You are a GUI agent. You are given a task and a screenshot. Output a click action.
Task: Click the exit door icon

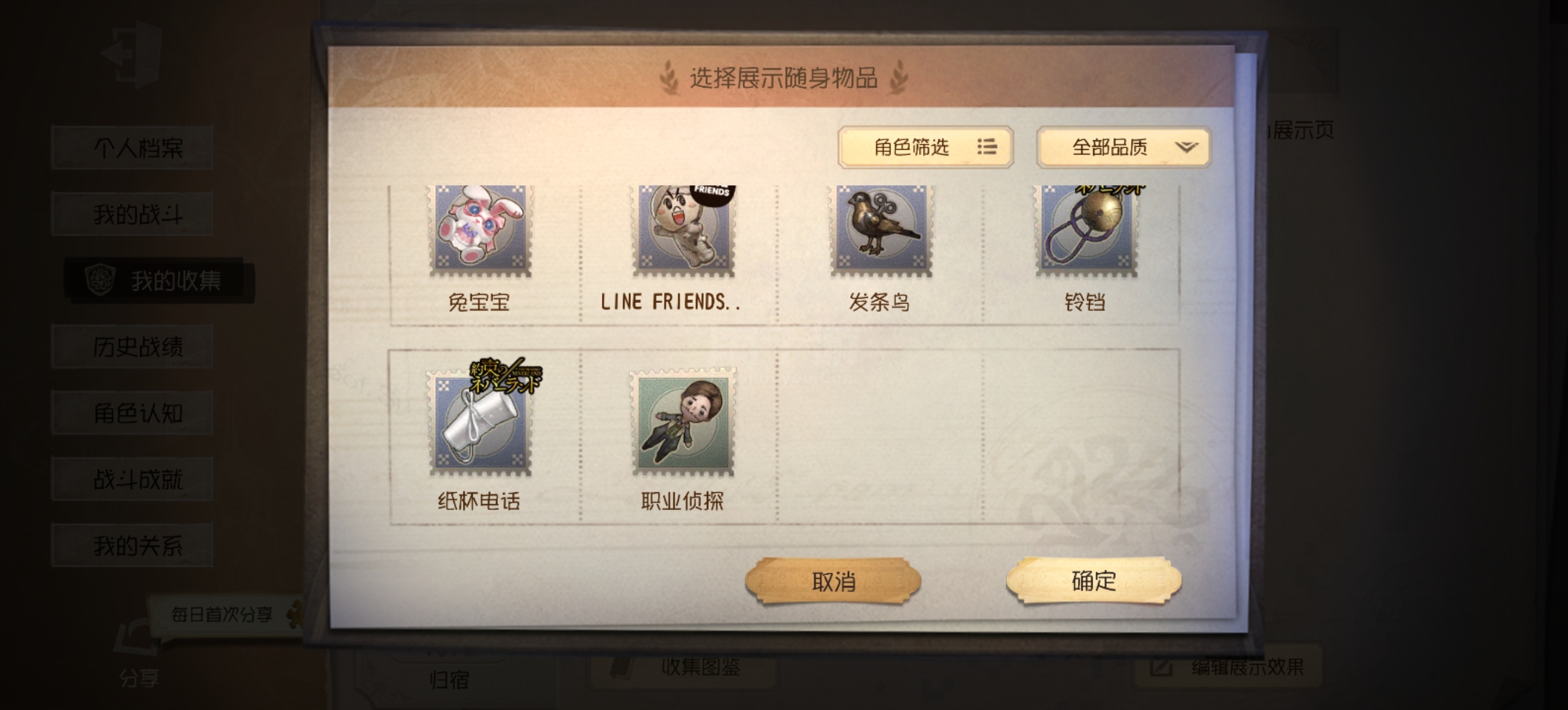click(131, 54)
